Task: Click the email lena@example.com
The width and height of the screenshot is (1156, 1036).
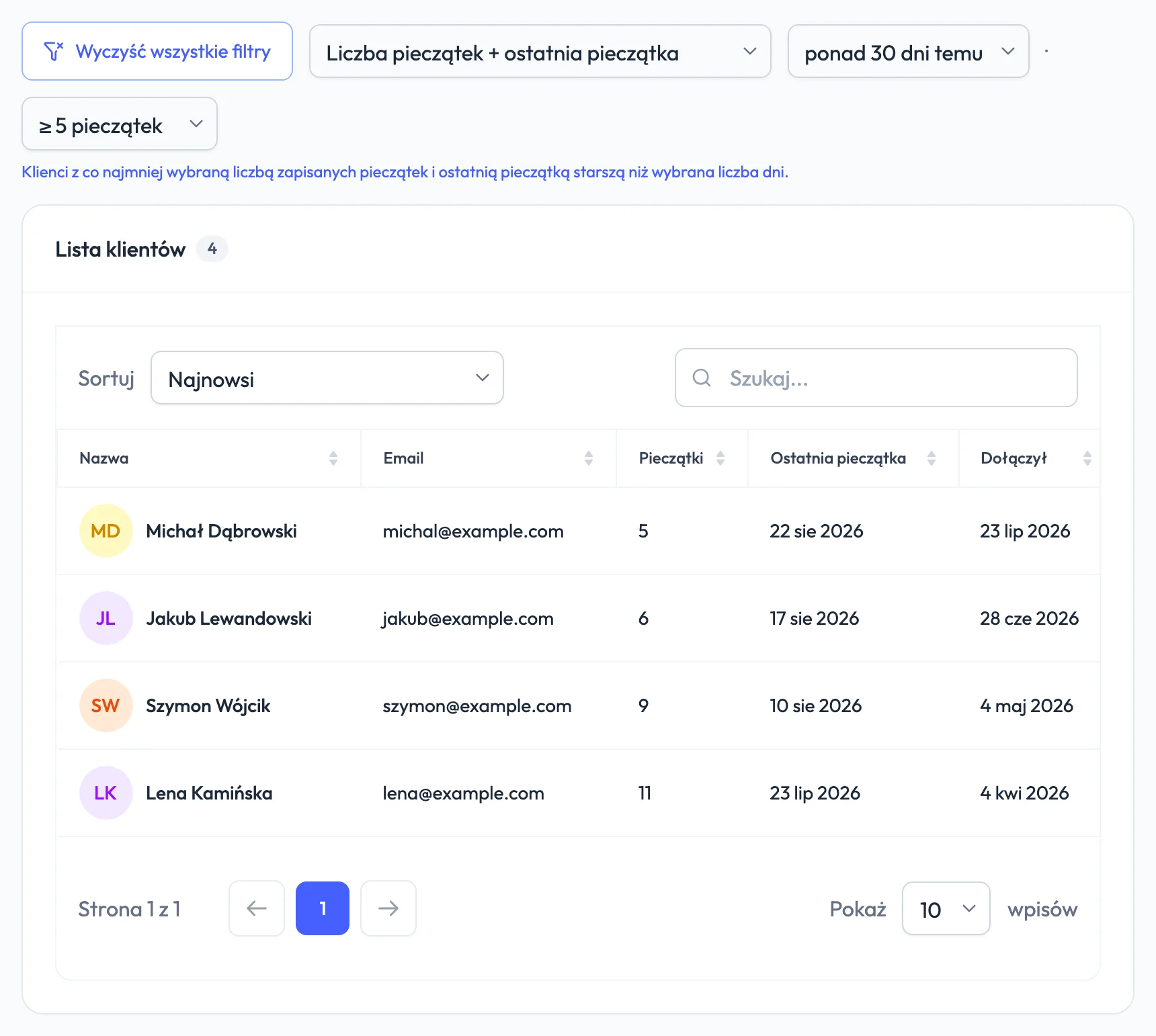Action: (464, 793)
